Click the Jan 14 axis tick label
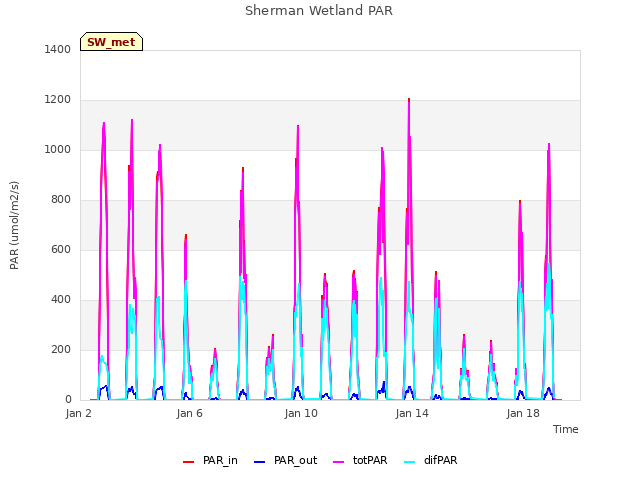This screenshot has width=640, height=480. tap(412, 413)
